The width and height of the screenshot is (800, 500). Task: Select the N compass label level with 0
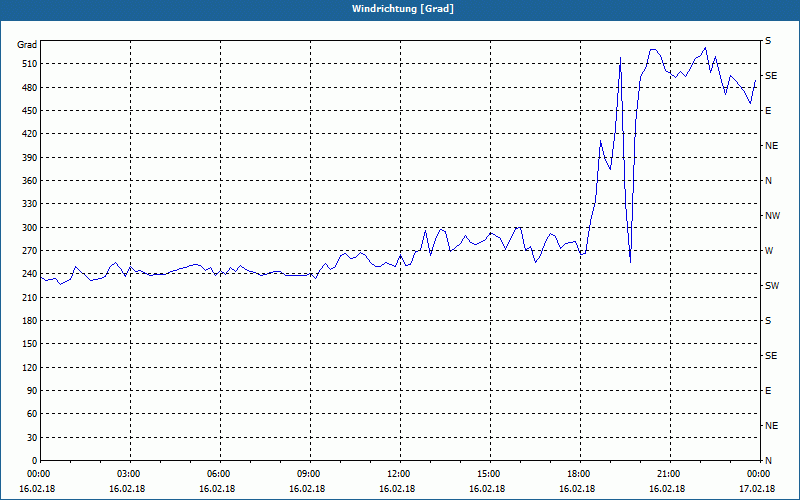click(x=768, y=461)
